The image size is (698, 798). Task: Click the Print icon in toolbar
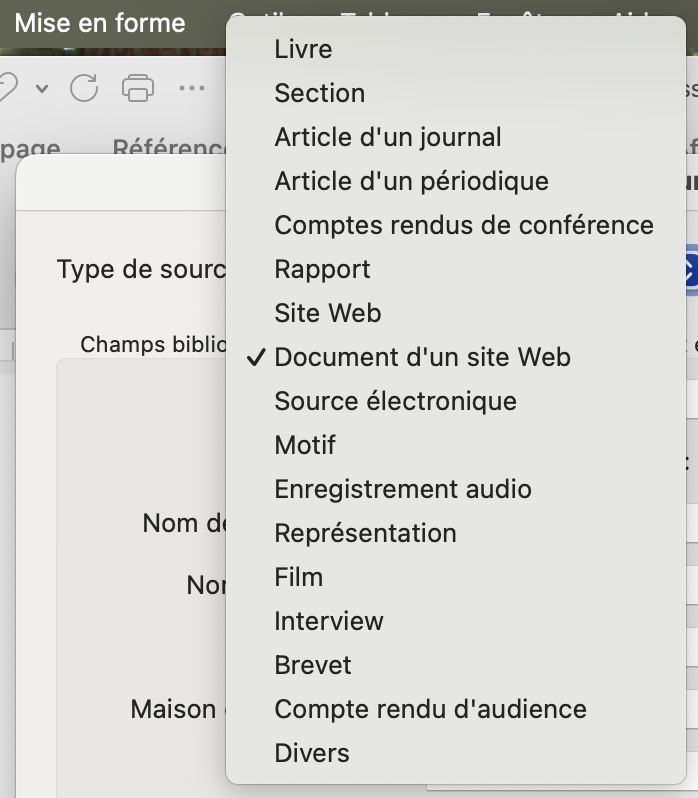(x=138, y=88)
